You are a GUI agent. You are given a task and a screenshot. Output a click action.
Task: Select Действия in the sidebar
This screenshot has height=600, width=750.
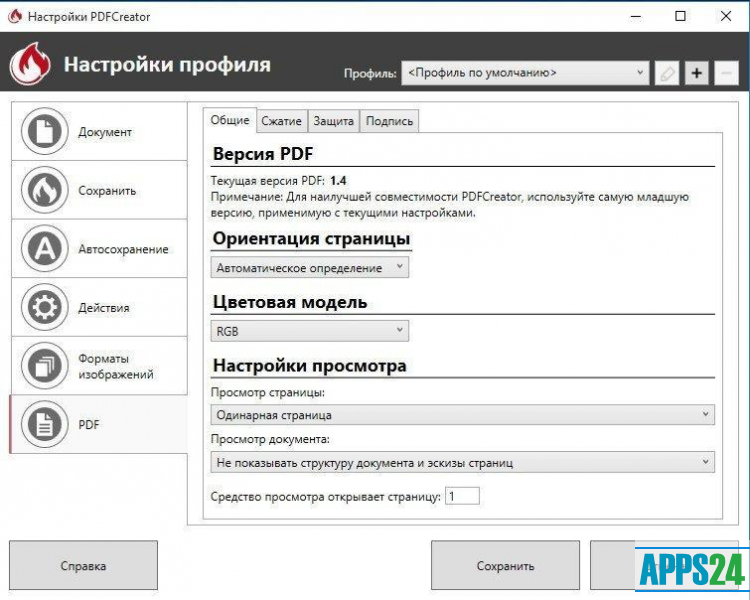[99, 307]
